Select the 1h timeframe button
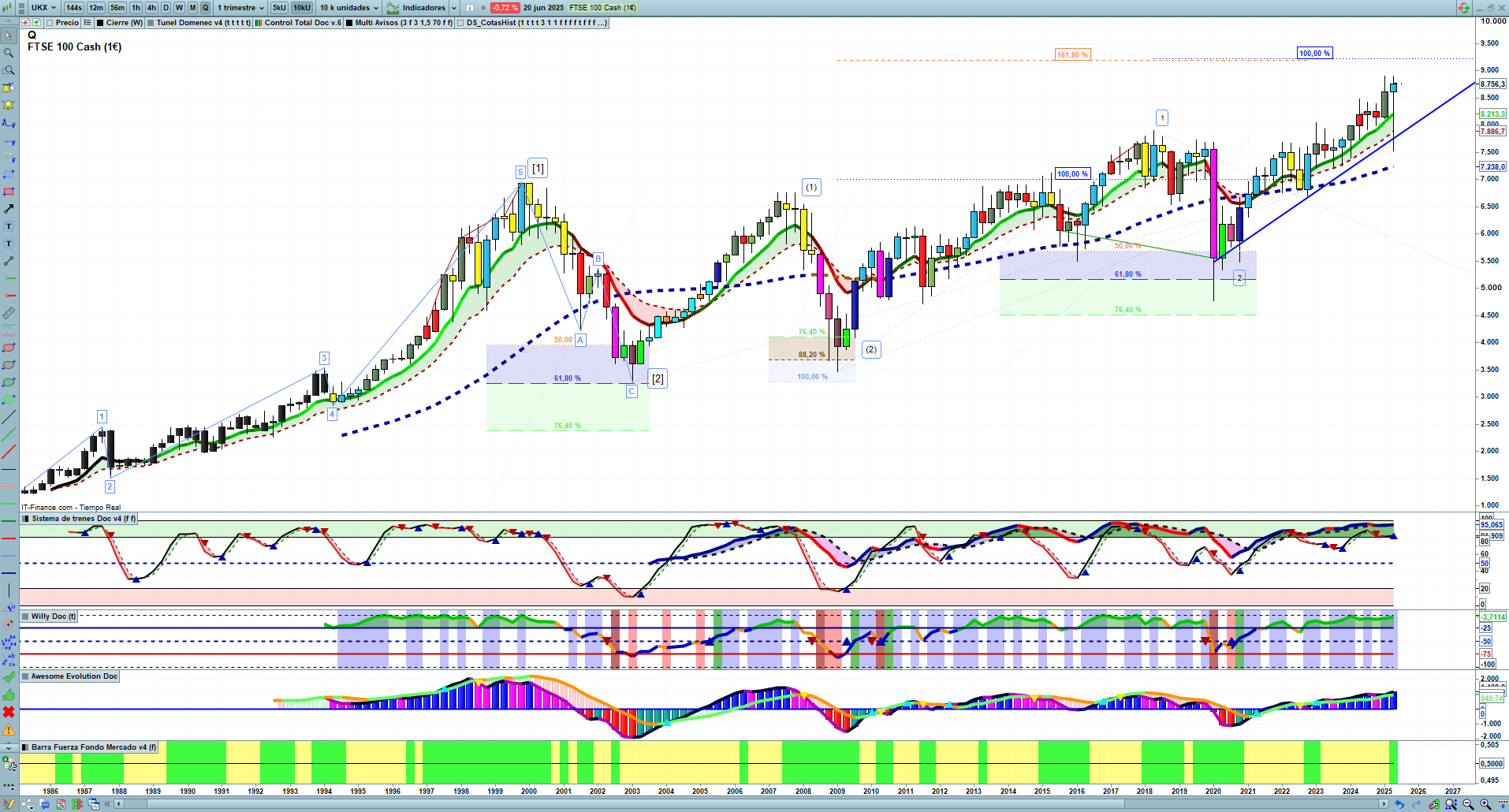This screenshot has width=1509, height=812. pyautogui.click(x=136, y=8)
